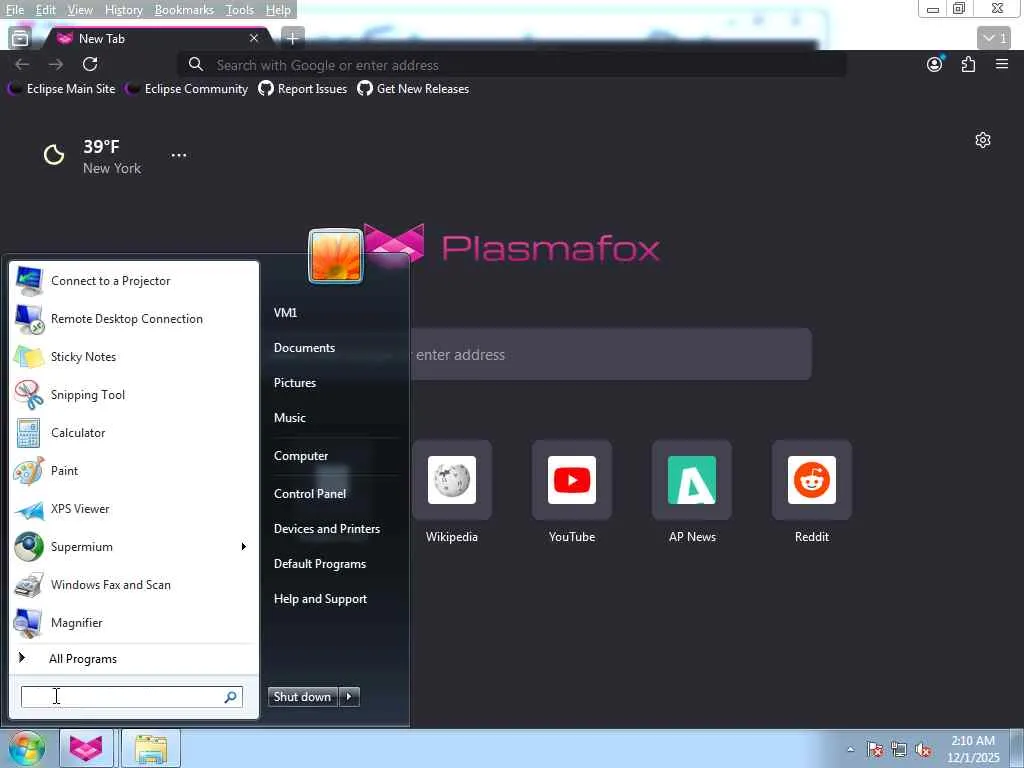Image resolution: width=1024 pixels, height=768 pixels.
Task: Show hidden tray icons arrow
Action: pos(850,749)
